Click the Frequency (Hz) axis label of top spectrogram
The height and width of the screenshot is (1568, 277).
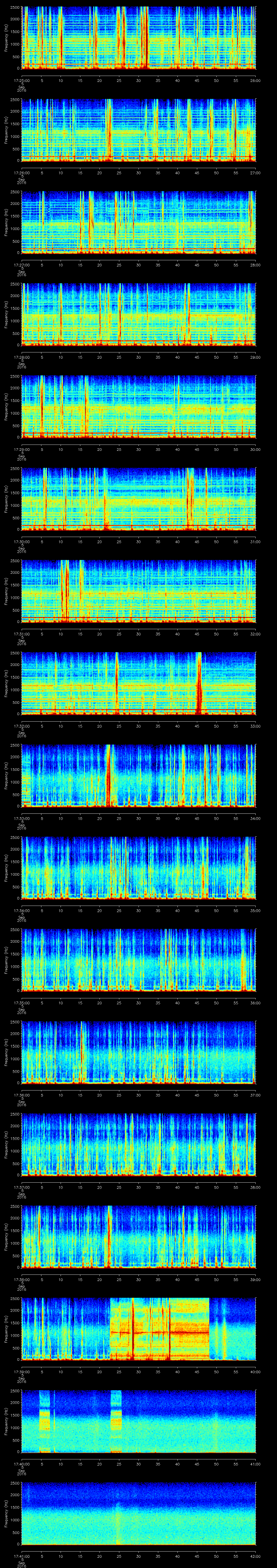tap(5, 36)
